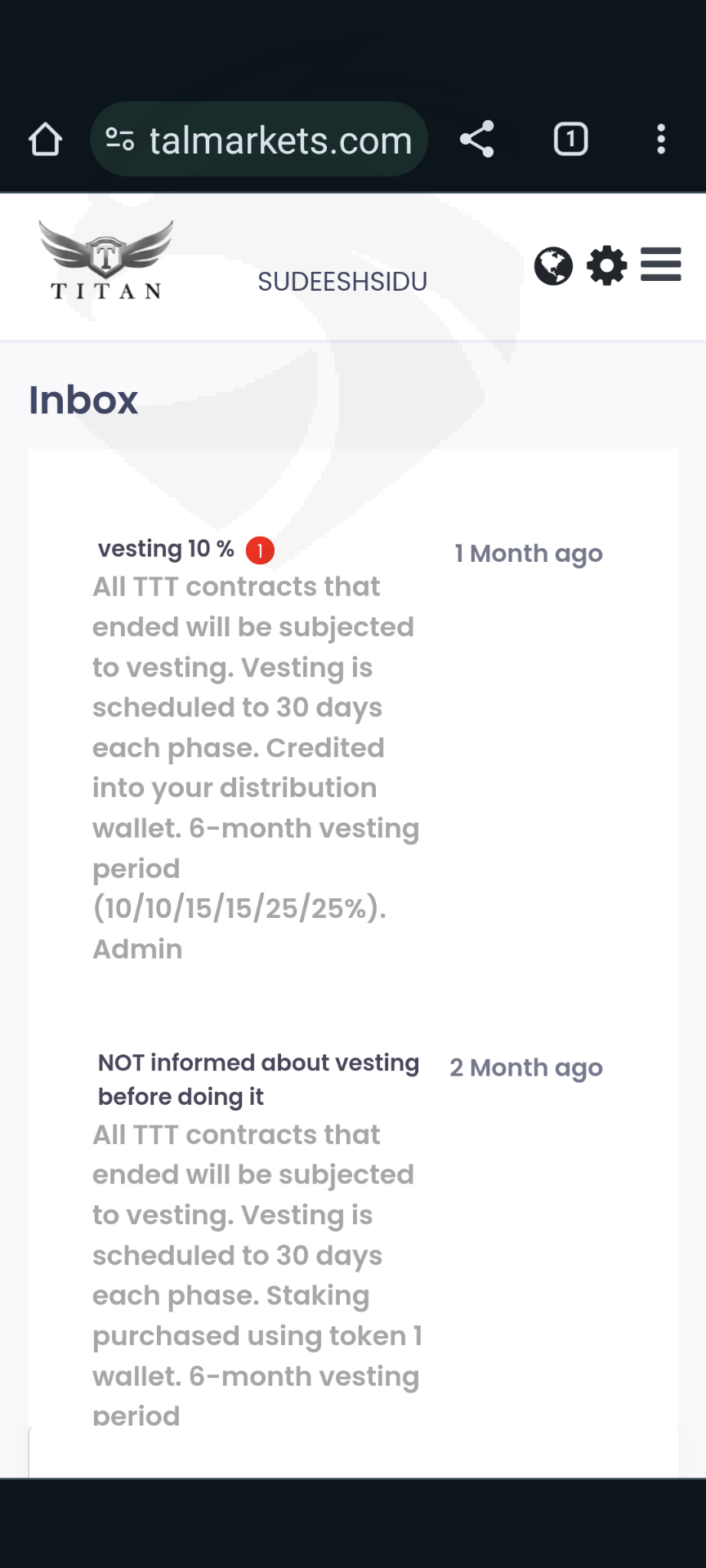Open the "vesting 10 %" message
This screenshot has height=1568, width=706.
pos(166,549)
